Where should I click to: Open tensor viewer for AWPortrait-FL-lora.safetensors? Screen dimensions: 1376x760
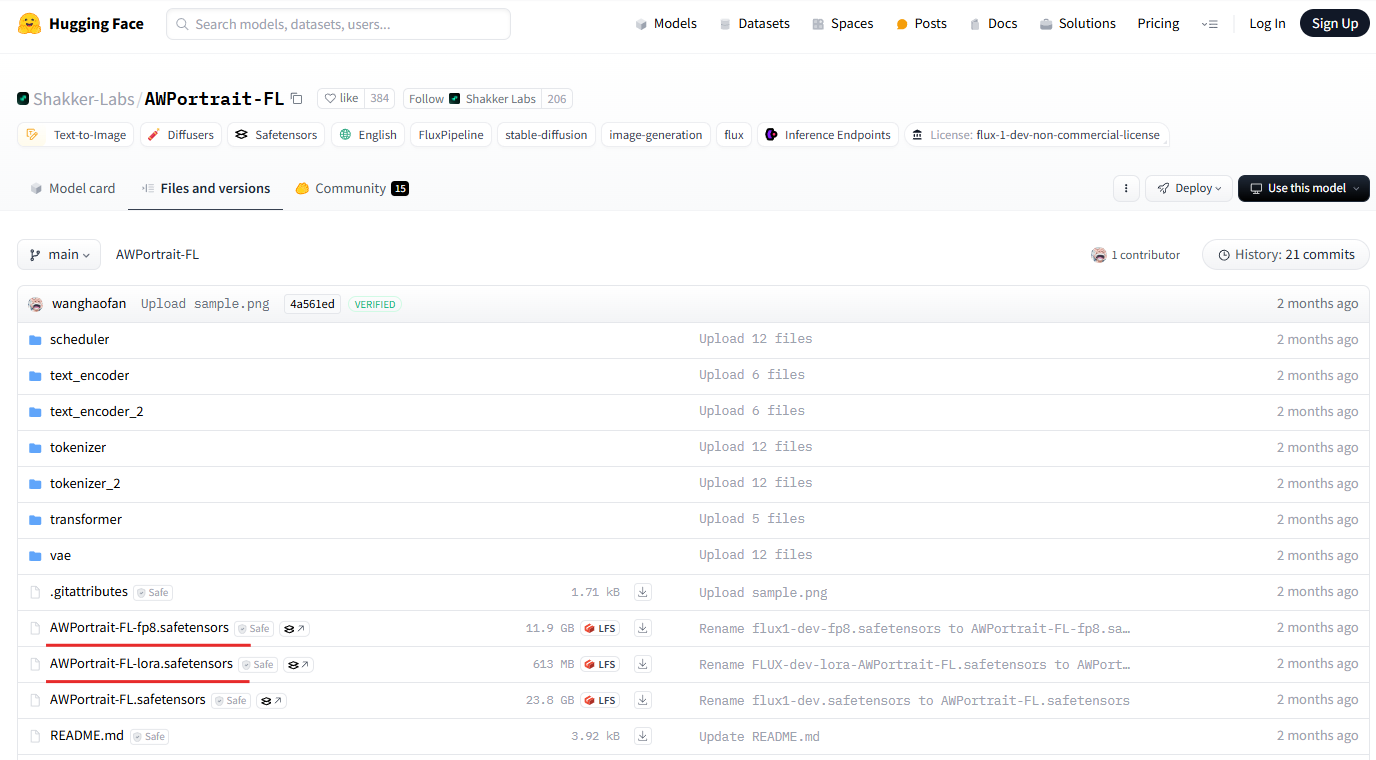[298, 665]
